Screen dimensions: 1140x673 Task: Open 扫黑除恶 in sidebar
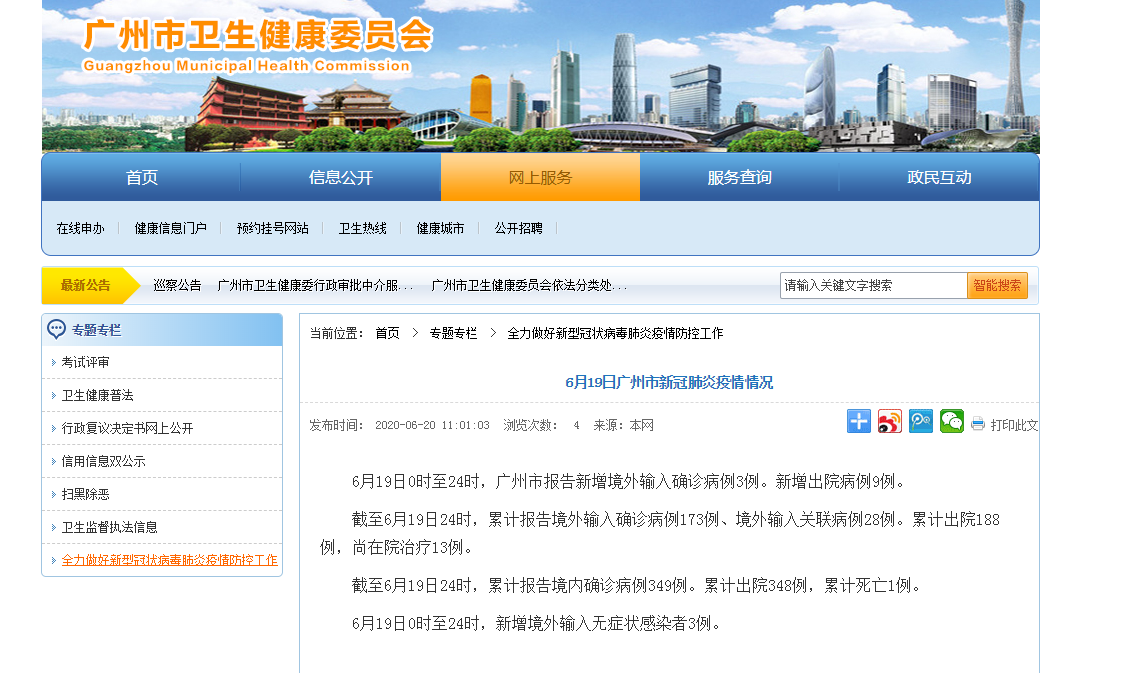coord(86,494)
